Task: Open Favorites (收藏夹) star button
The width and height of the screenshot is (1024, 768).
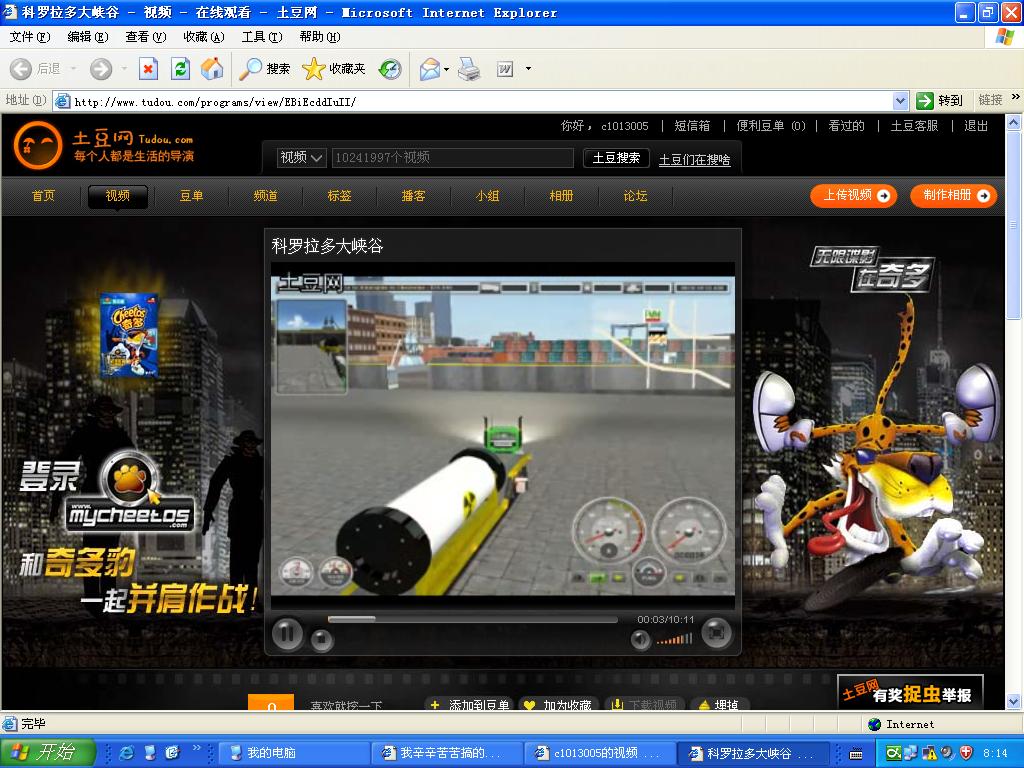Action: pos(334,69)
